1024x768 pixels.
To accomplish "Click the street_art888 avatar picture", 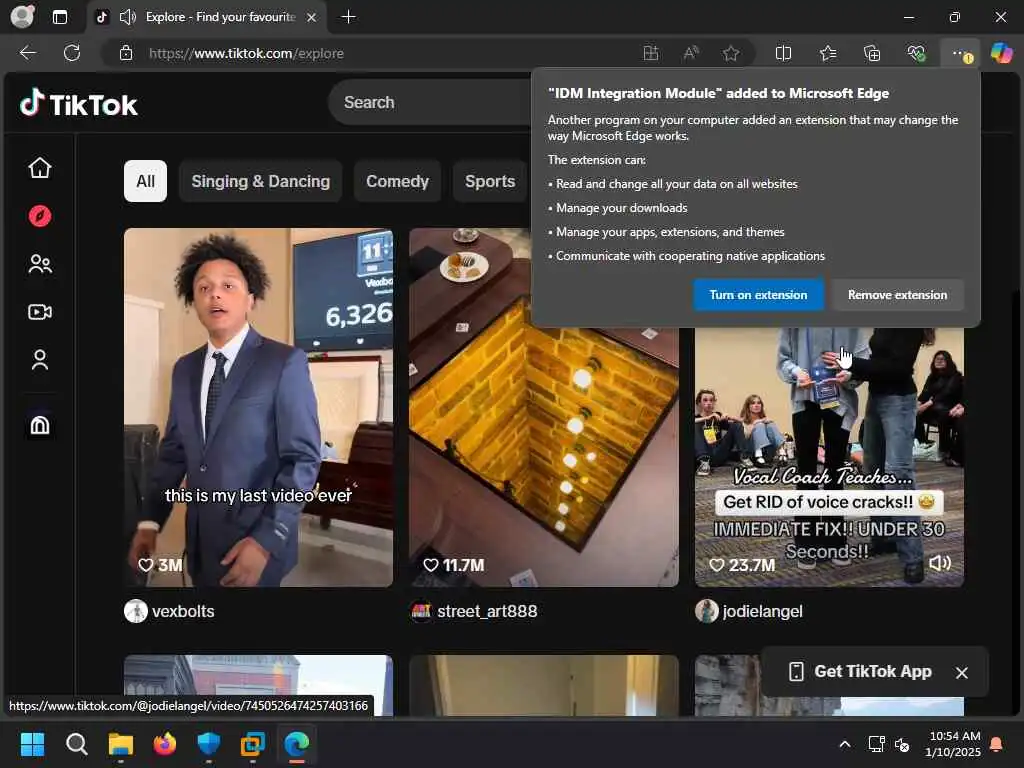I will 421,611.
